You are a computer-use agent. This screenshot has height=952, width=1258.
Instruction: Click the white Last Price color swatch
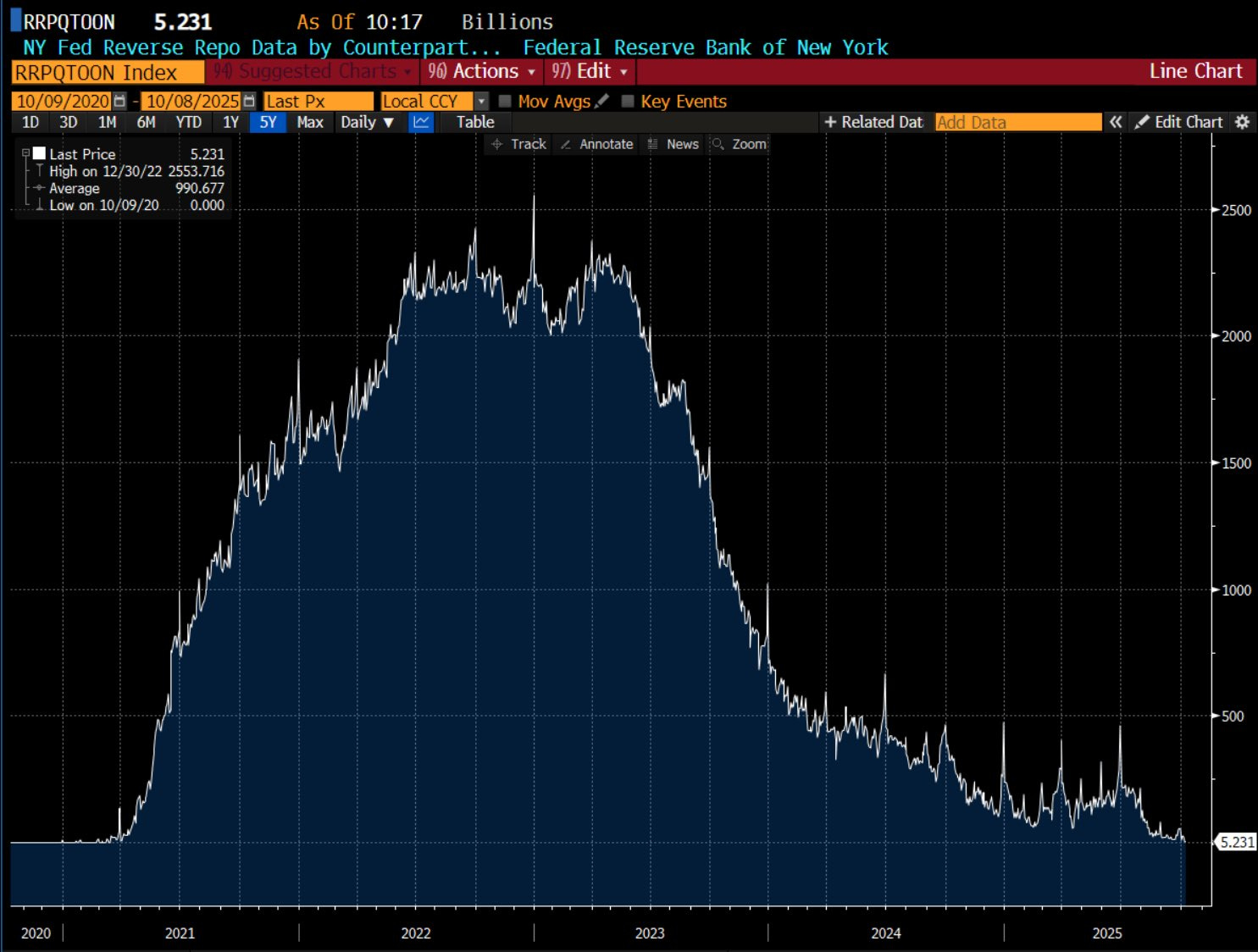point(39,154)
